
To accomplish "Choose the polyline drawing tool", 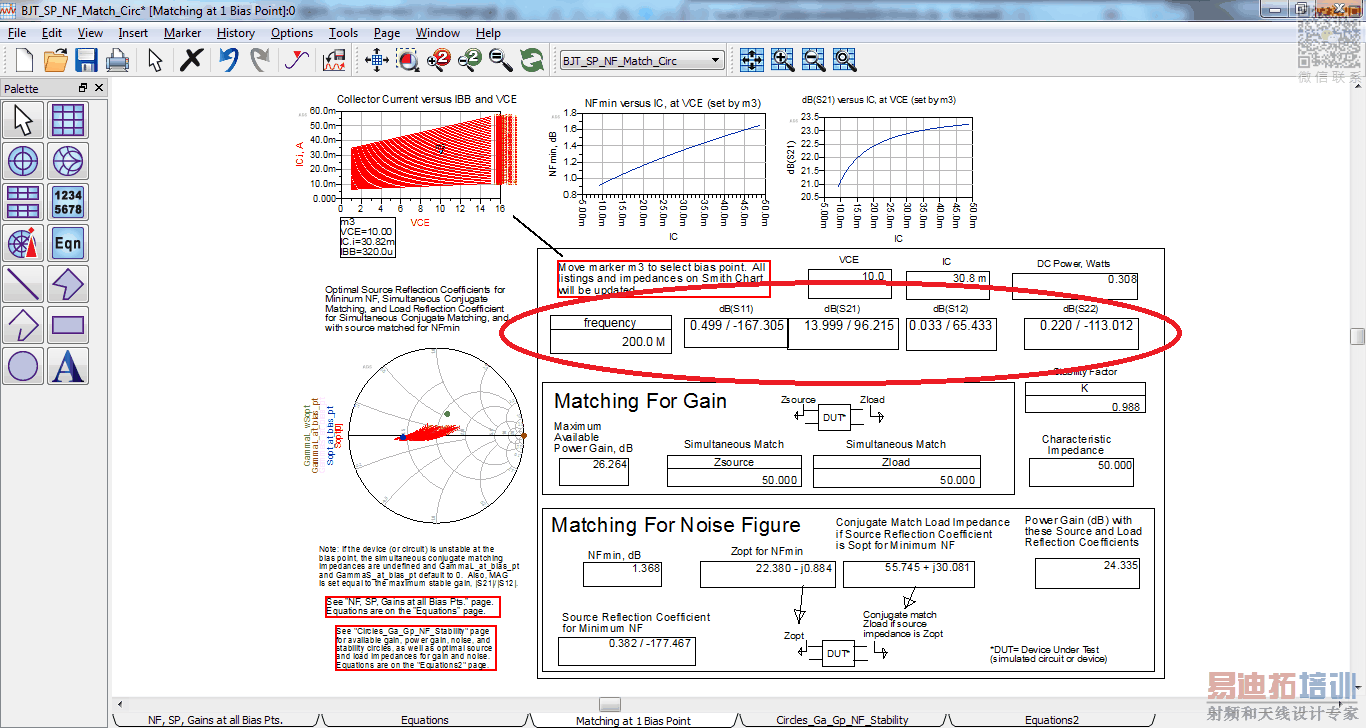I will tap(24, 325).
